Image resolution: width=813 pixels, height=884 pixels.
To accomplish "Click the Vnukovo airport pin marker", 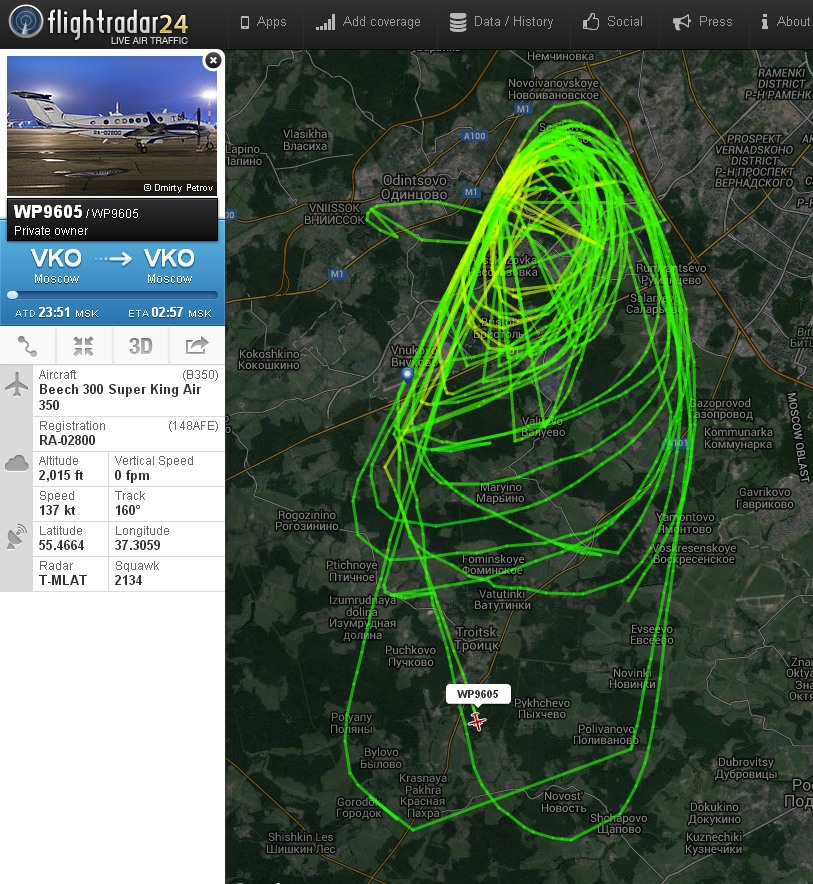I will click(x=407, y=375).
